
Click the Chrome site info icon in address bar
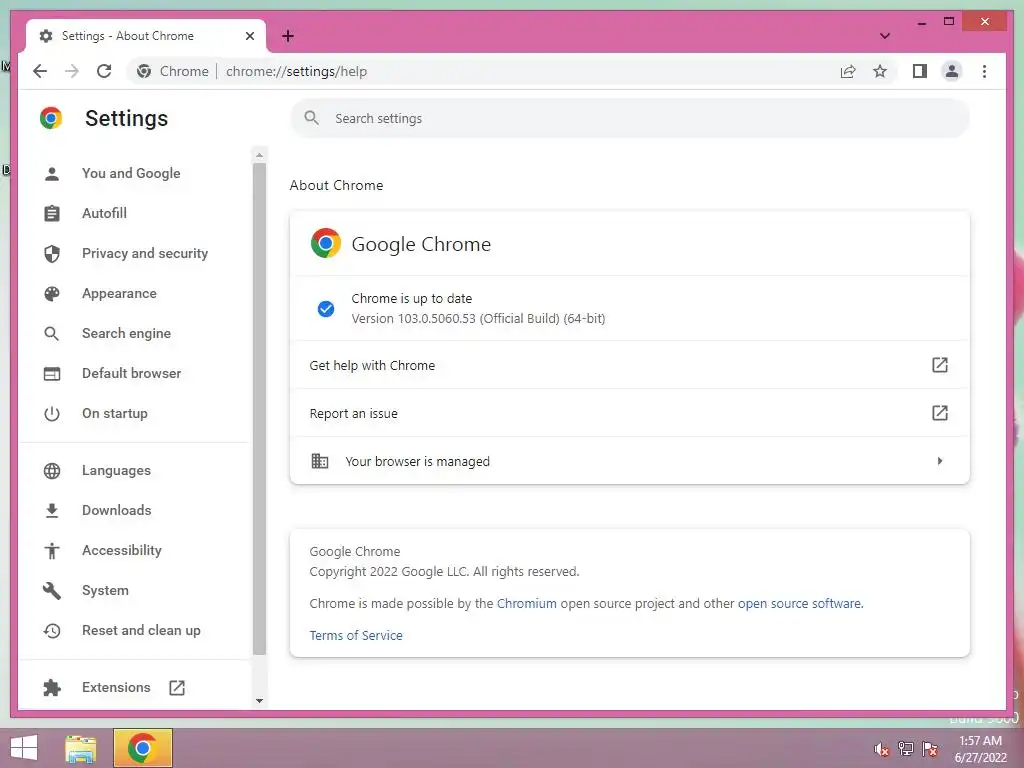coord(144,71)
